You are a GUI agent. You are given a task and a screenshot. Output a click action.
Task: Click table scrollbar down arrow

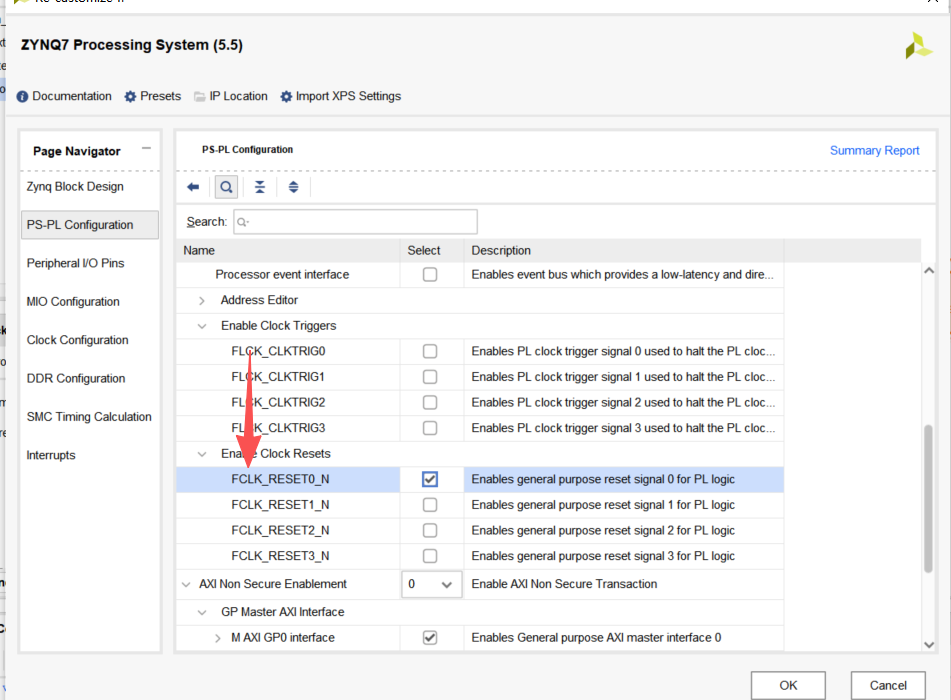pos(929,645)
